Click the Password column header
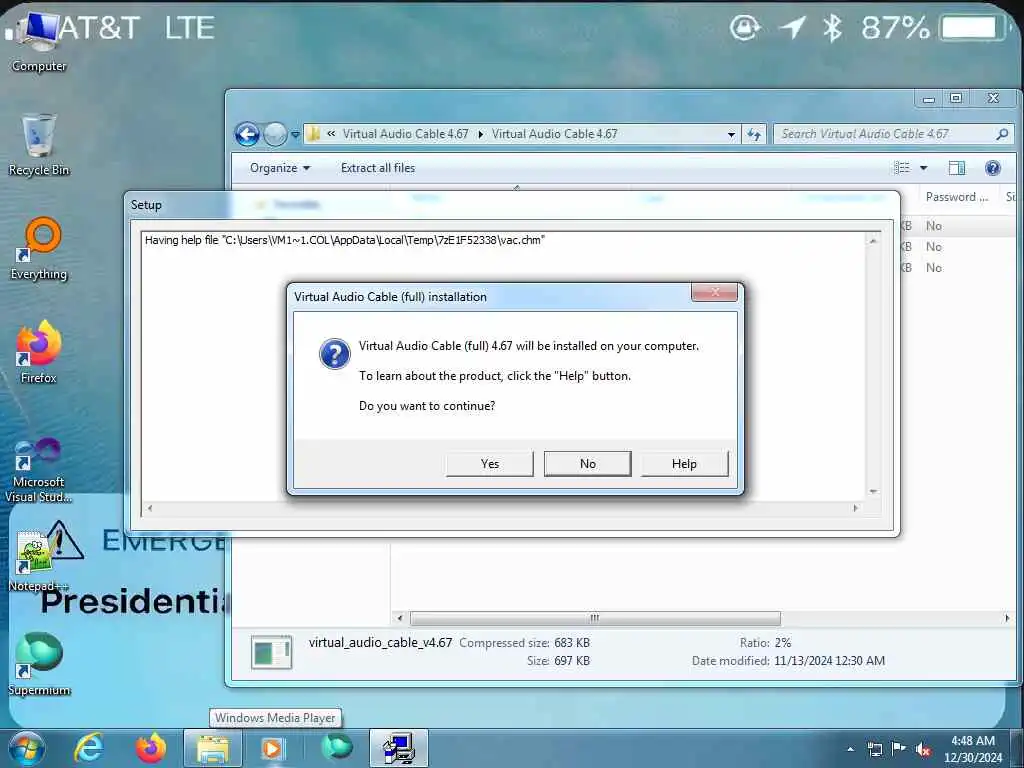 958,197
